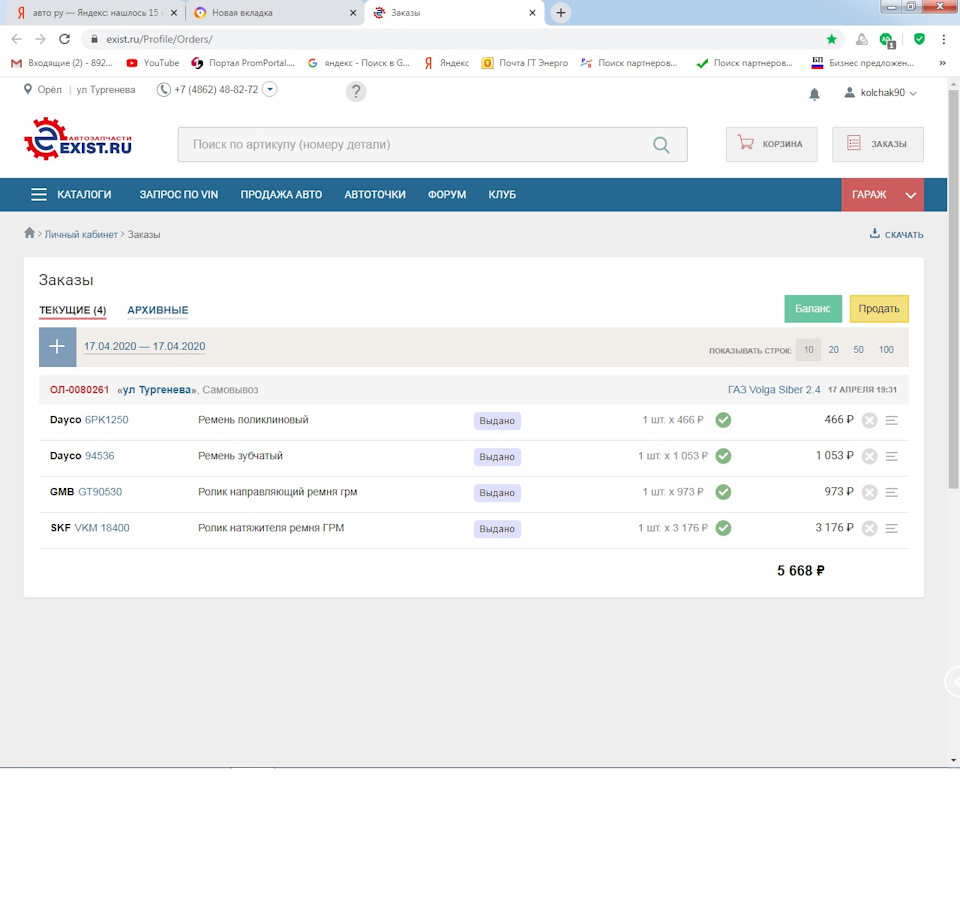The height and width of the screenshot is (906, 960).
Task: Expand the phone number dropdown arrow
Action: [269, 89]
